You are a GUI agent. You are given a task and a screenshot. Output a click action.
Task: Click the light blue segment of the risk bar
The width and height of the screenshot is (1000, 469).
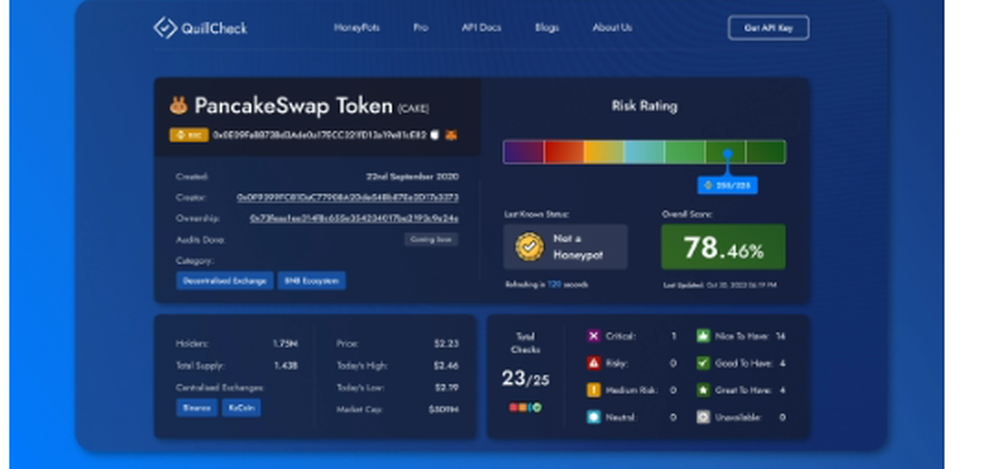pos(644,152)
